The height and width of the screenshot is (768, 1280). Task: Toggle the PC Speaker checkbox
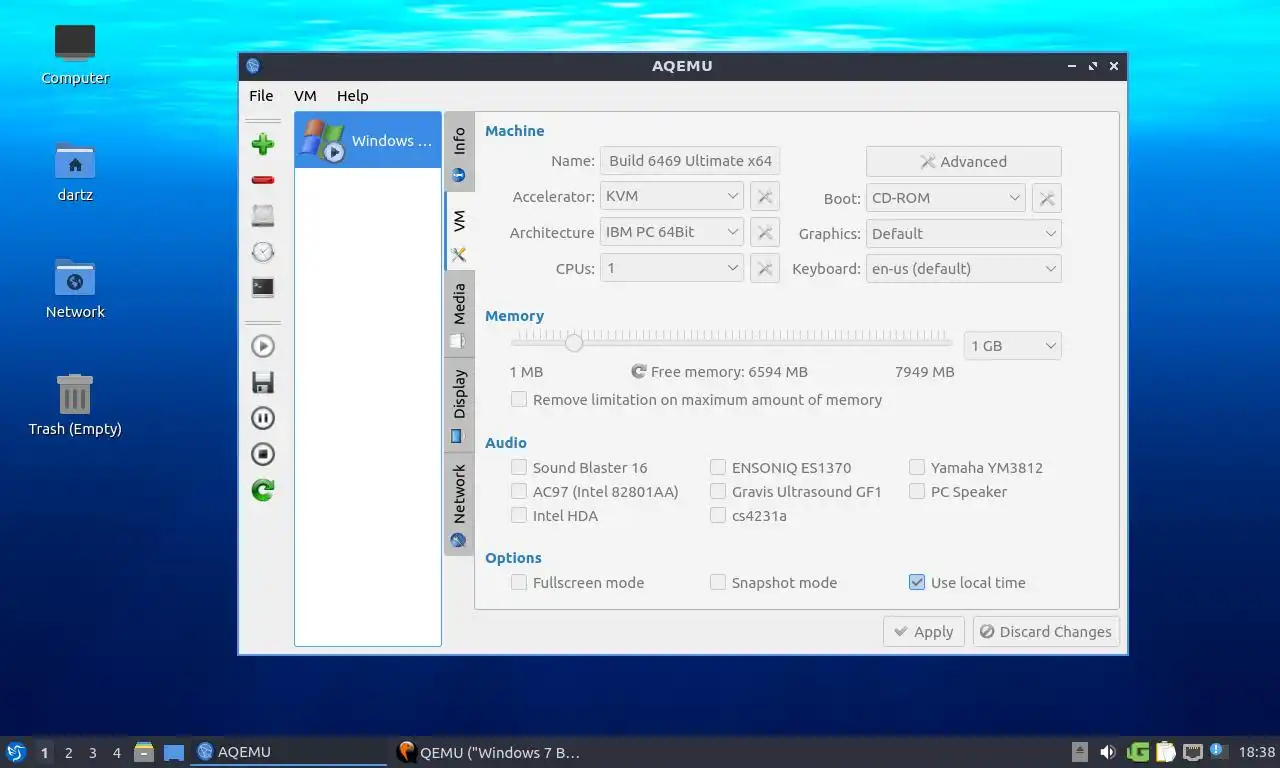[917, 491]
